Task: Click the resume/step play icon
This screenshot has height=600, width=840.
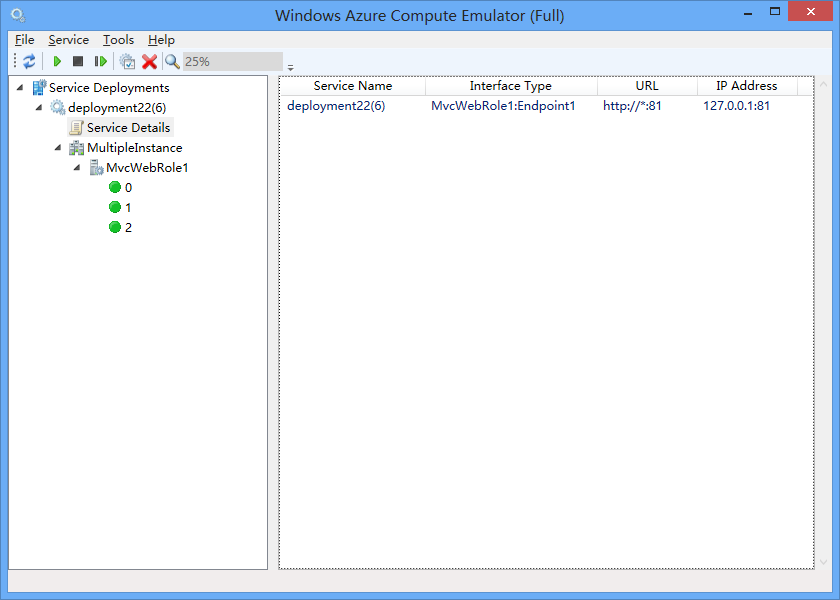Action: coord(100,62)
